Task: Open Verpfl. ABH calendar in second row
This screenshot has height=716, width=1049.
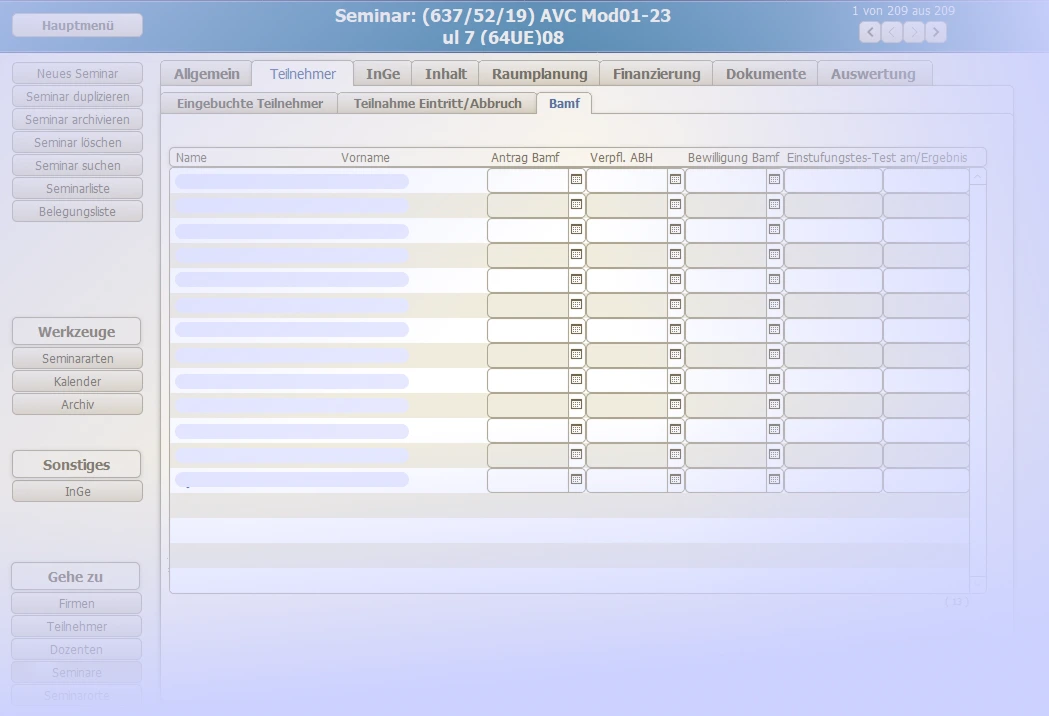Action: pyautogui.click(x=675, y=204)
